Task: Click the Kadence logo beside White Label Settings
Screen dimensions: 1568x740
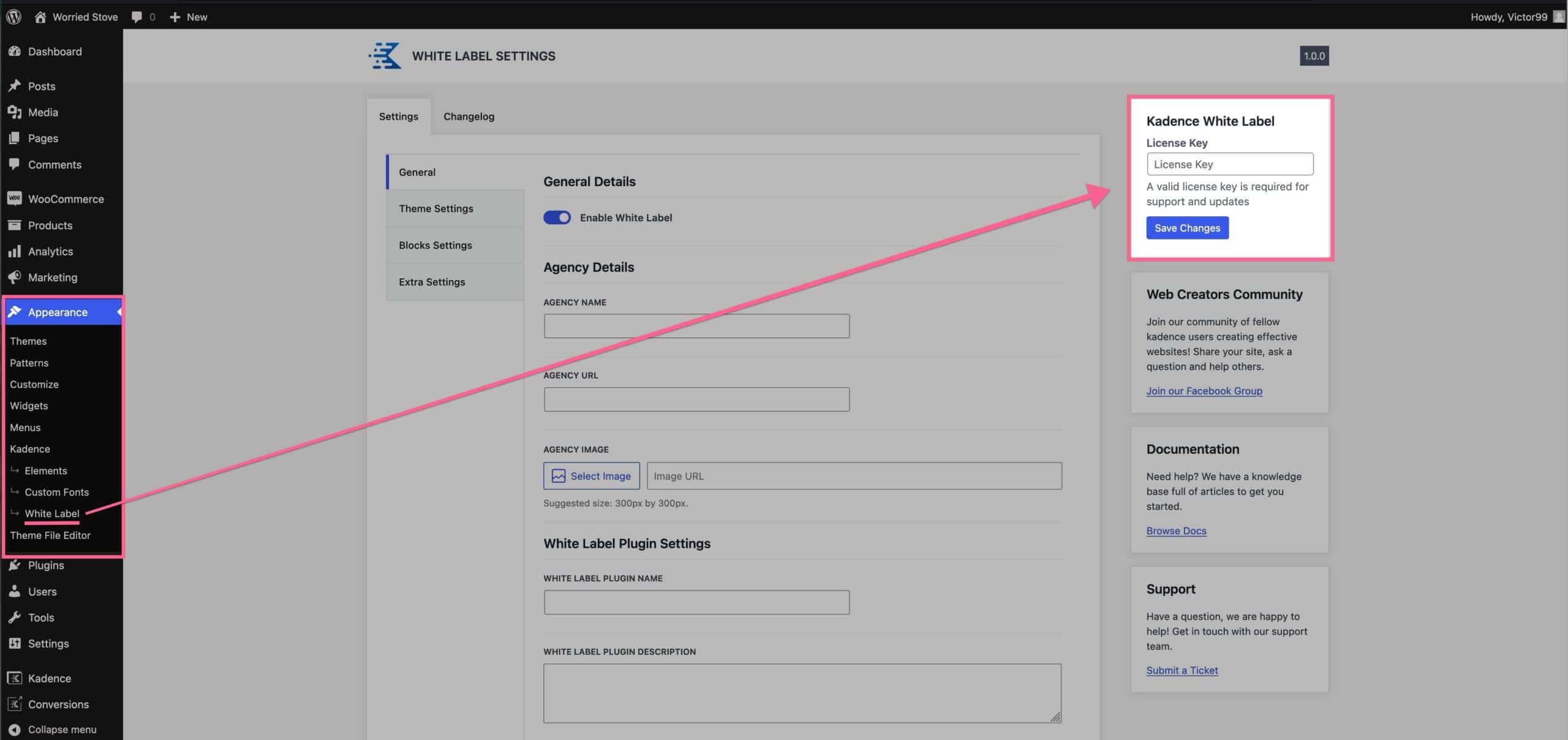Action: 385,56
